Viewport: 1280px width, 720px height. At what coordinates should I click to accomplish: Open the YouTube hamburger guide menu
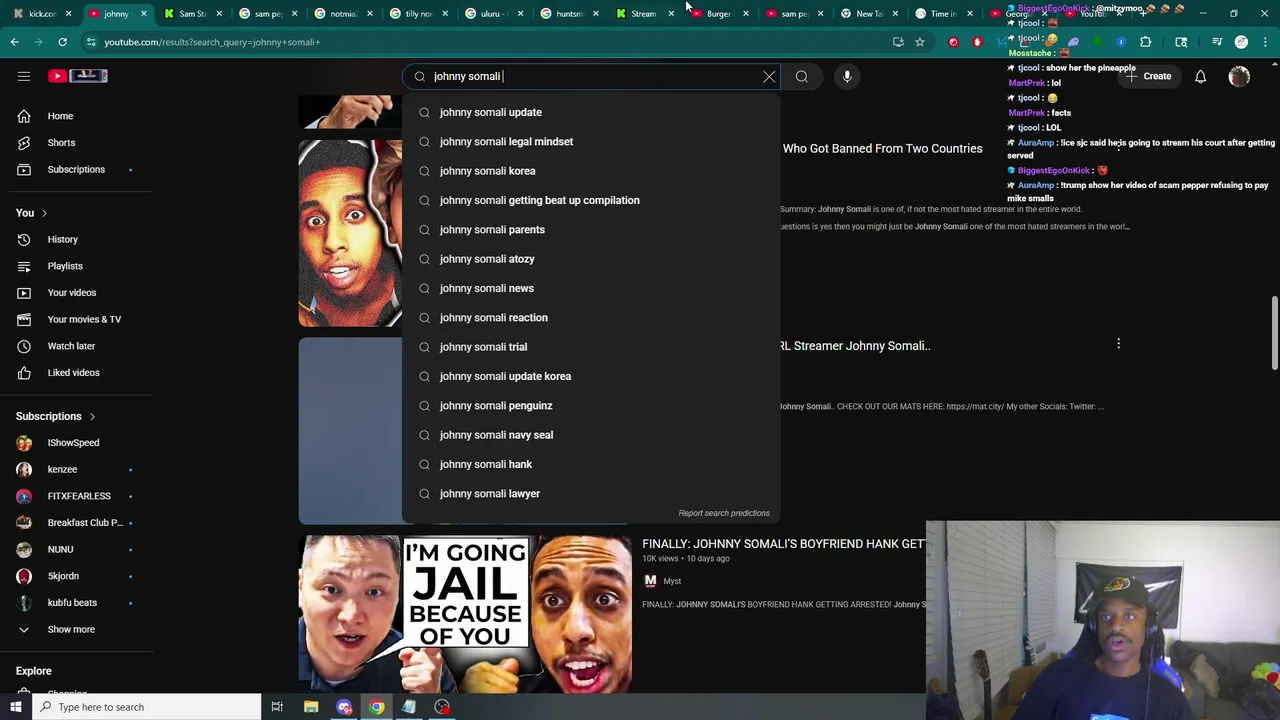coord(24,76)
